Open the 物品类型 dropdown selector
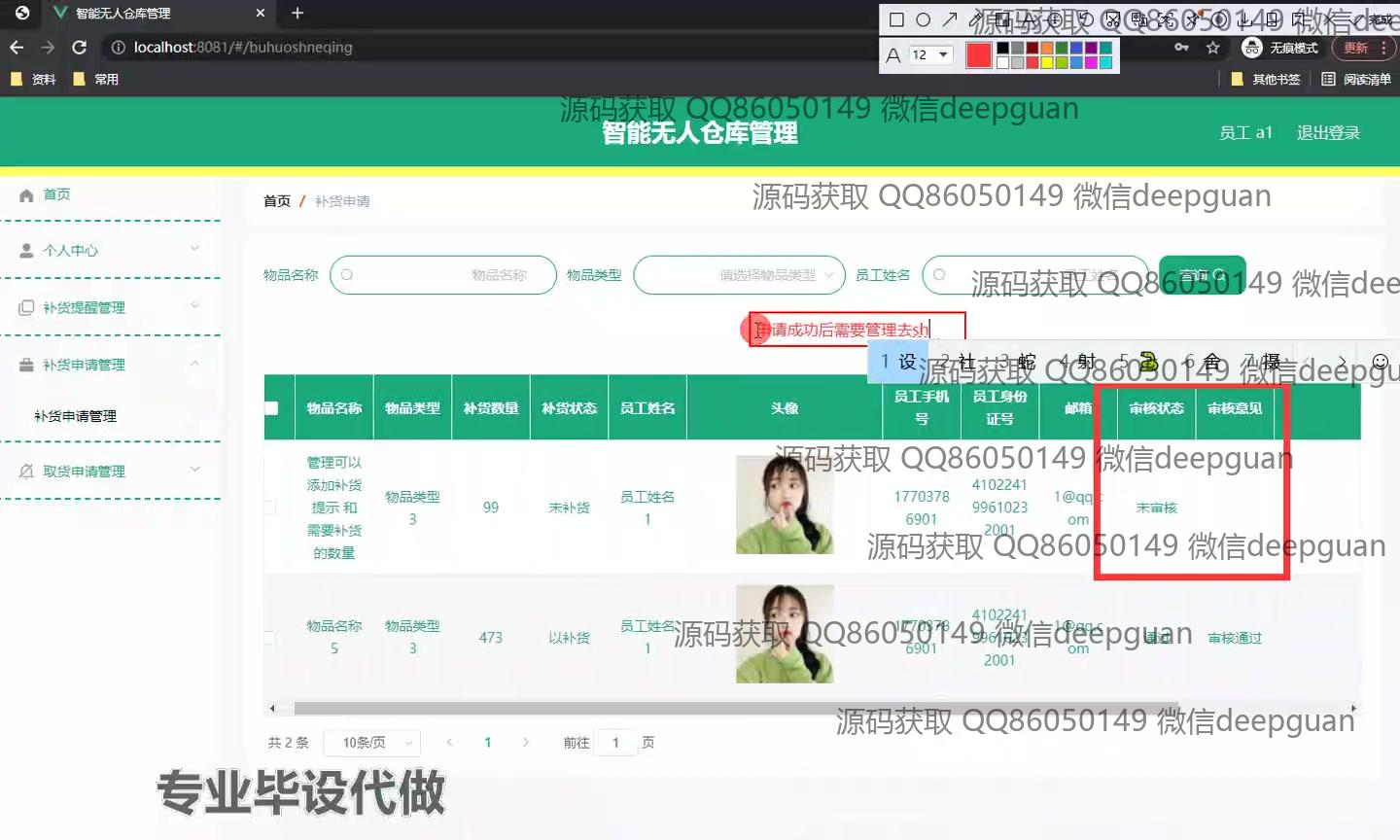 pos(739,275)
